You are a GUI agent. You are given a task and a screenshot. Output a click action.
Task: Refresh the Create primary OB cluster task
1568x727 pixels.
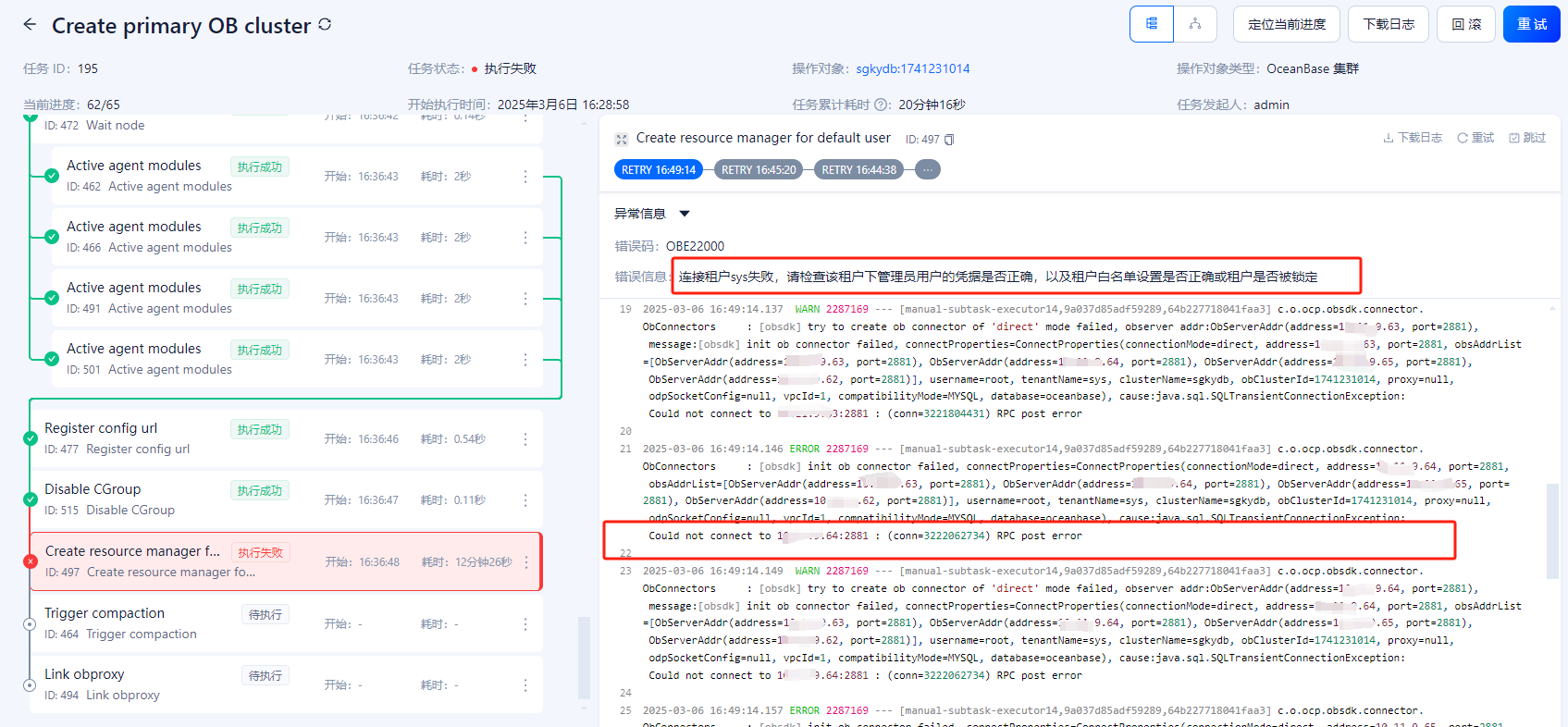coord(325,25)
